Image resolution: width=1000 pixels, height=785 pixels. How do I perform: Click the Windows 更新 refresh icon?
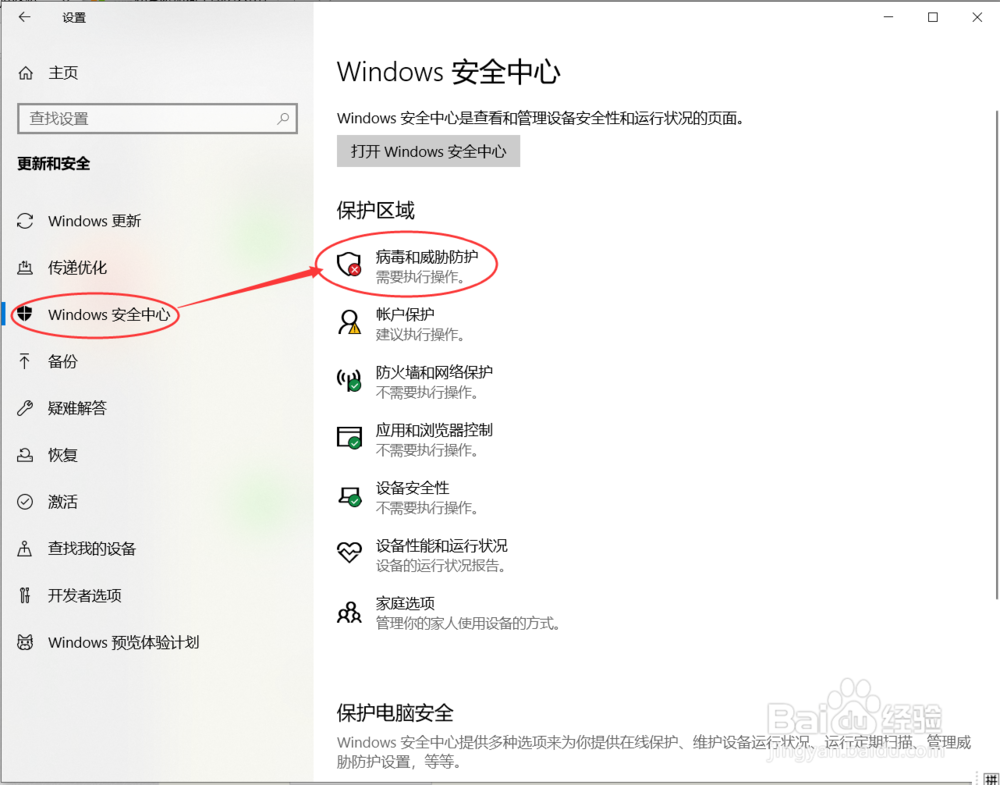pos(25,221)
